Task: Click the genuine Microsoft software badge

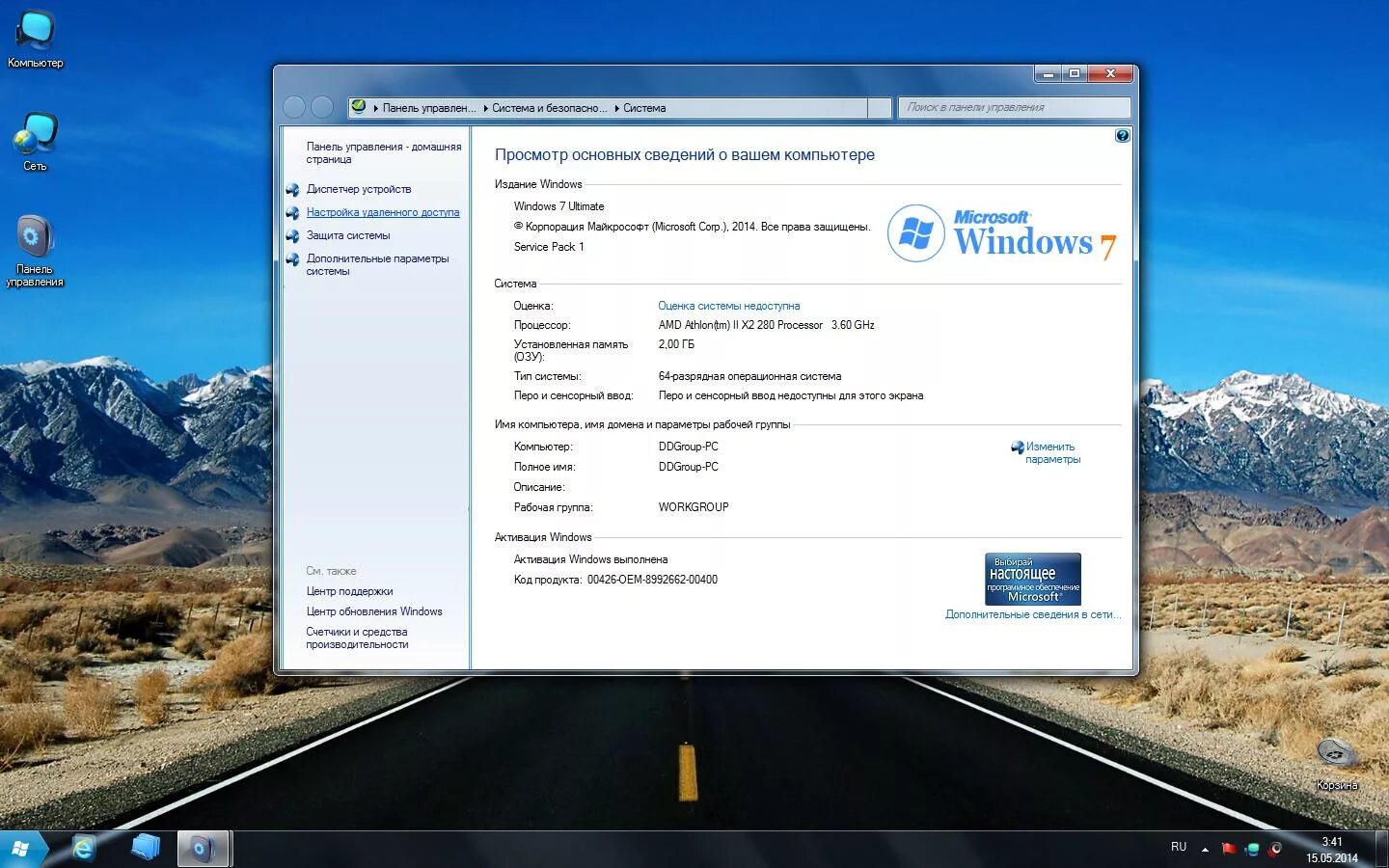Action: 1032,579
